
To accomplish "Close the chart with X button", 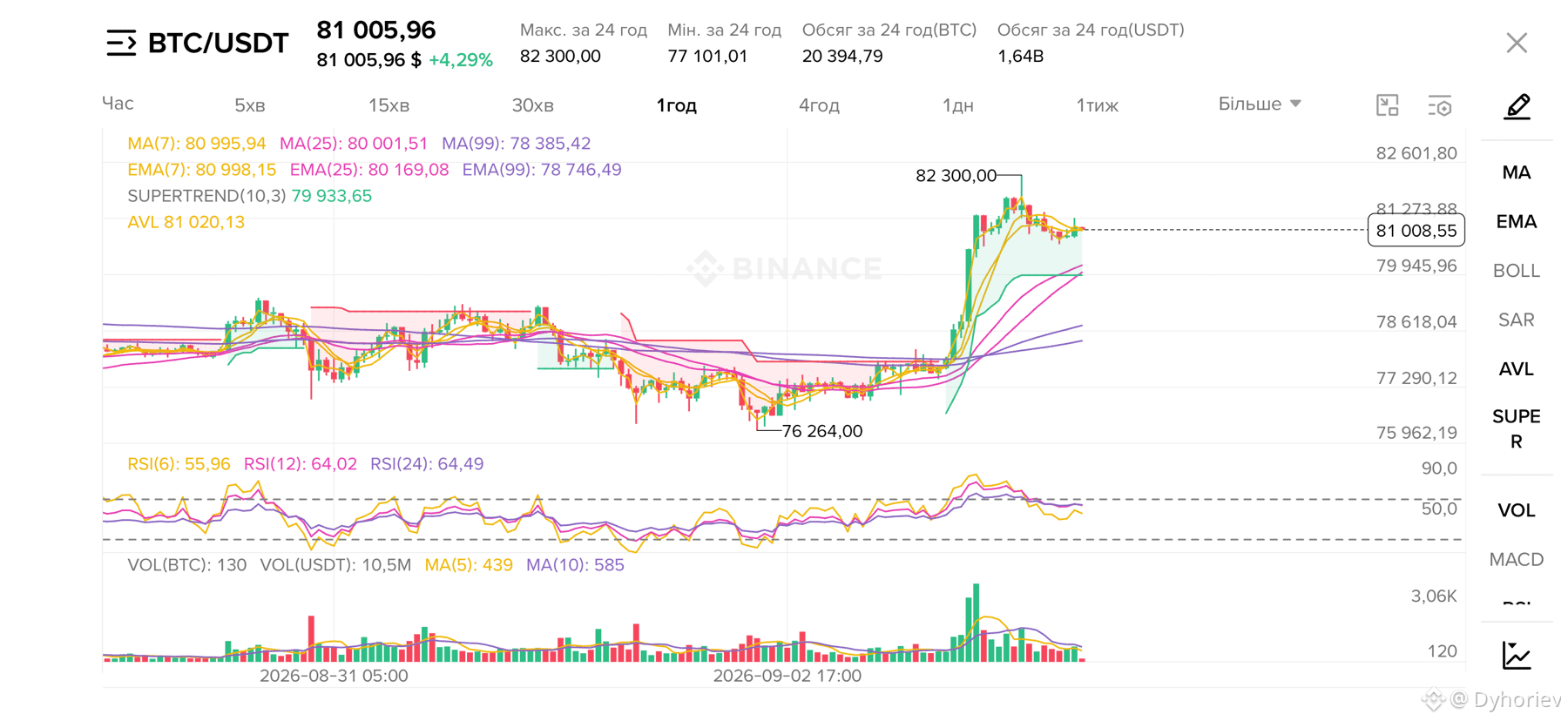I will pos(1517,43).
